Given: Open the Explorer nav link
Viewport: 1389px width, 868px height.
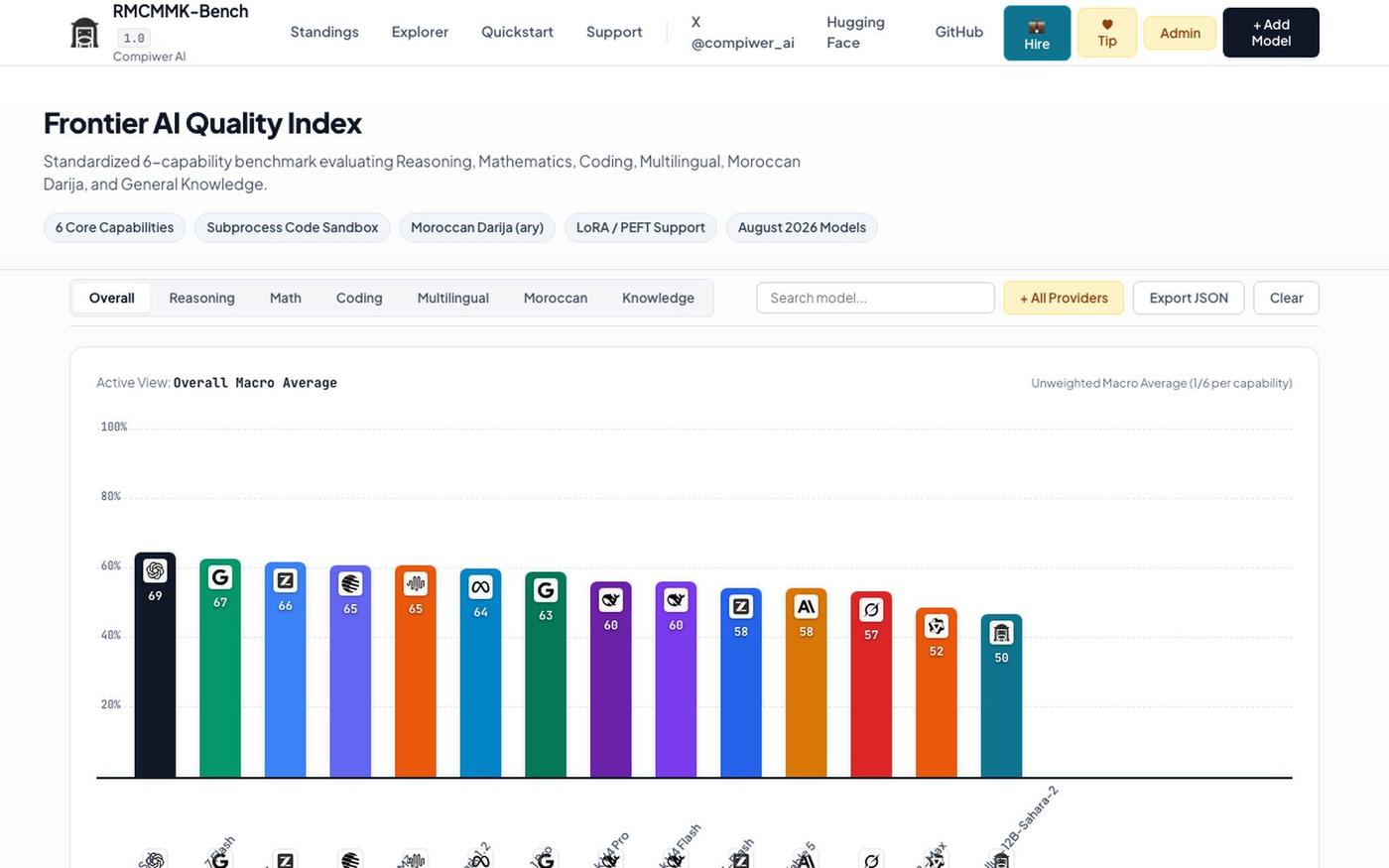Looking at the screenshot, I should point(420,32).
